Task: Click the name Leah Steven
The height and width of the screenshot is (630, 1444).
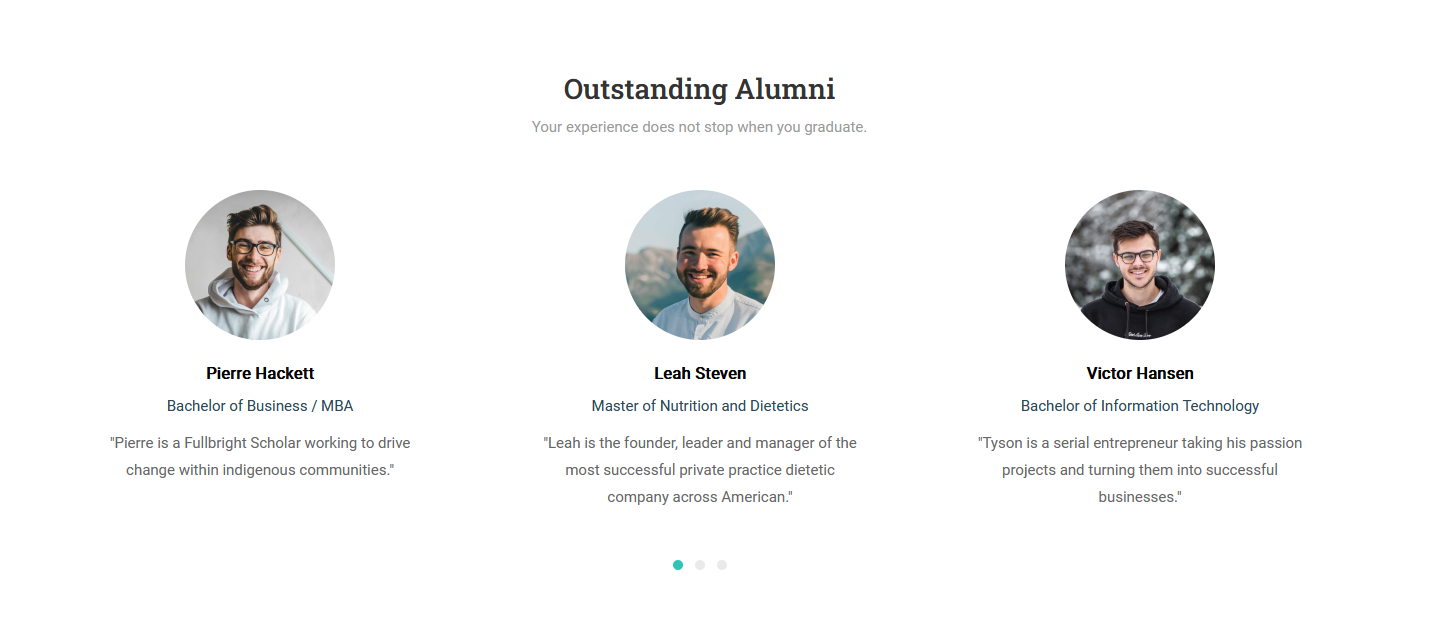Action: click(699, 372)
